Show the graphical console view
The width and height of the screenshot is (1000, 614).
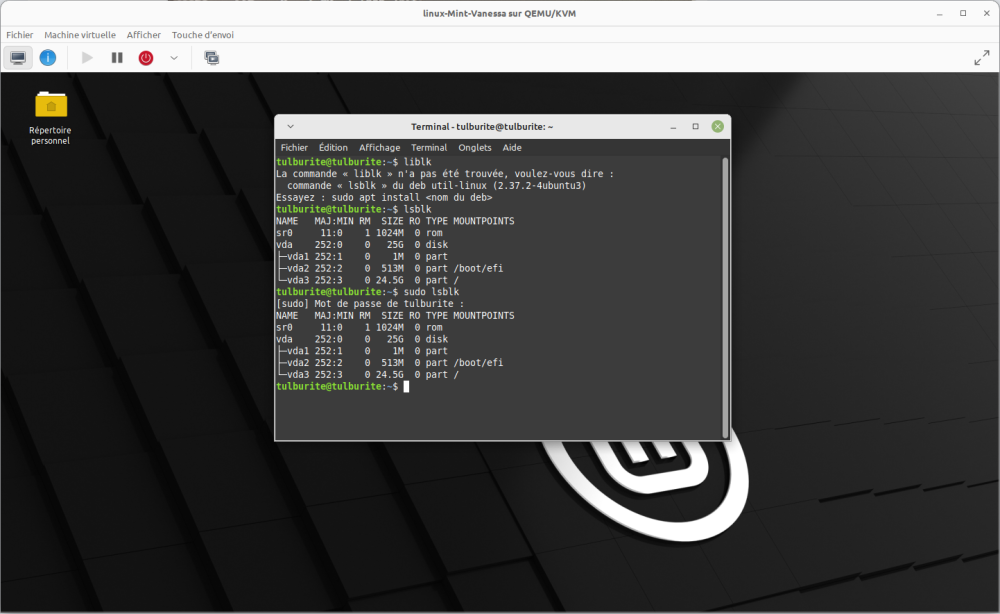18,58
